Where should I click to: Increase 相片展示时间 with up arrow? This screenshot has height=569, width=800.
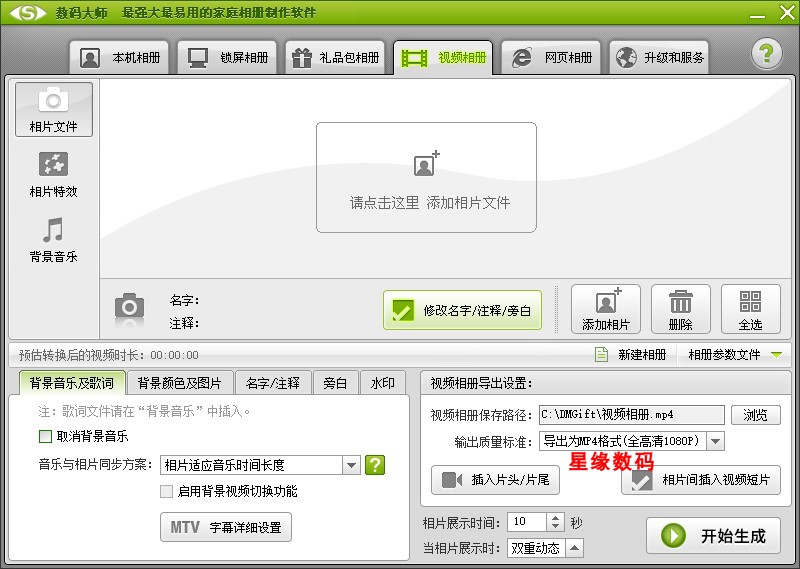pos(556,517)
